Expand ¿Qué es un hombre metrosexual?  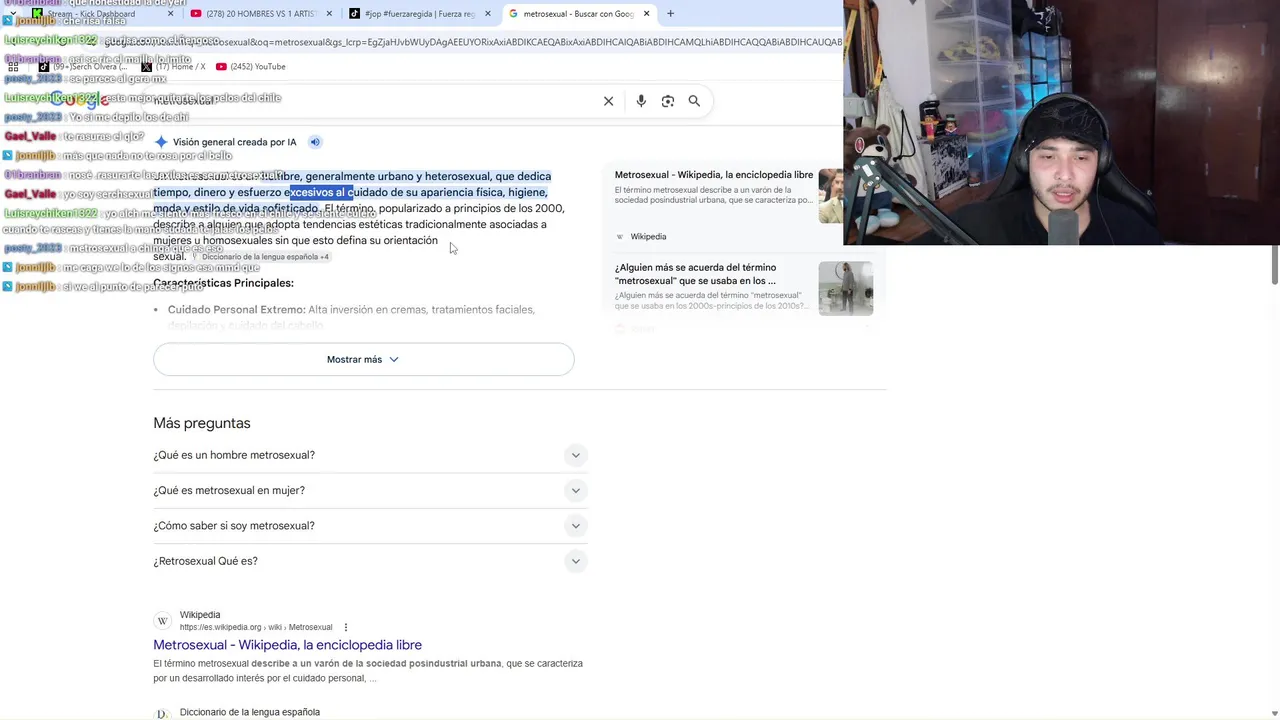(x=370, y=455)
